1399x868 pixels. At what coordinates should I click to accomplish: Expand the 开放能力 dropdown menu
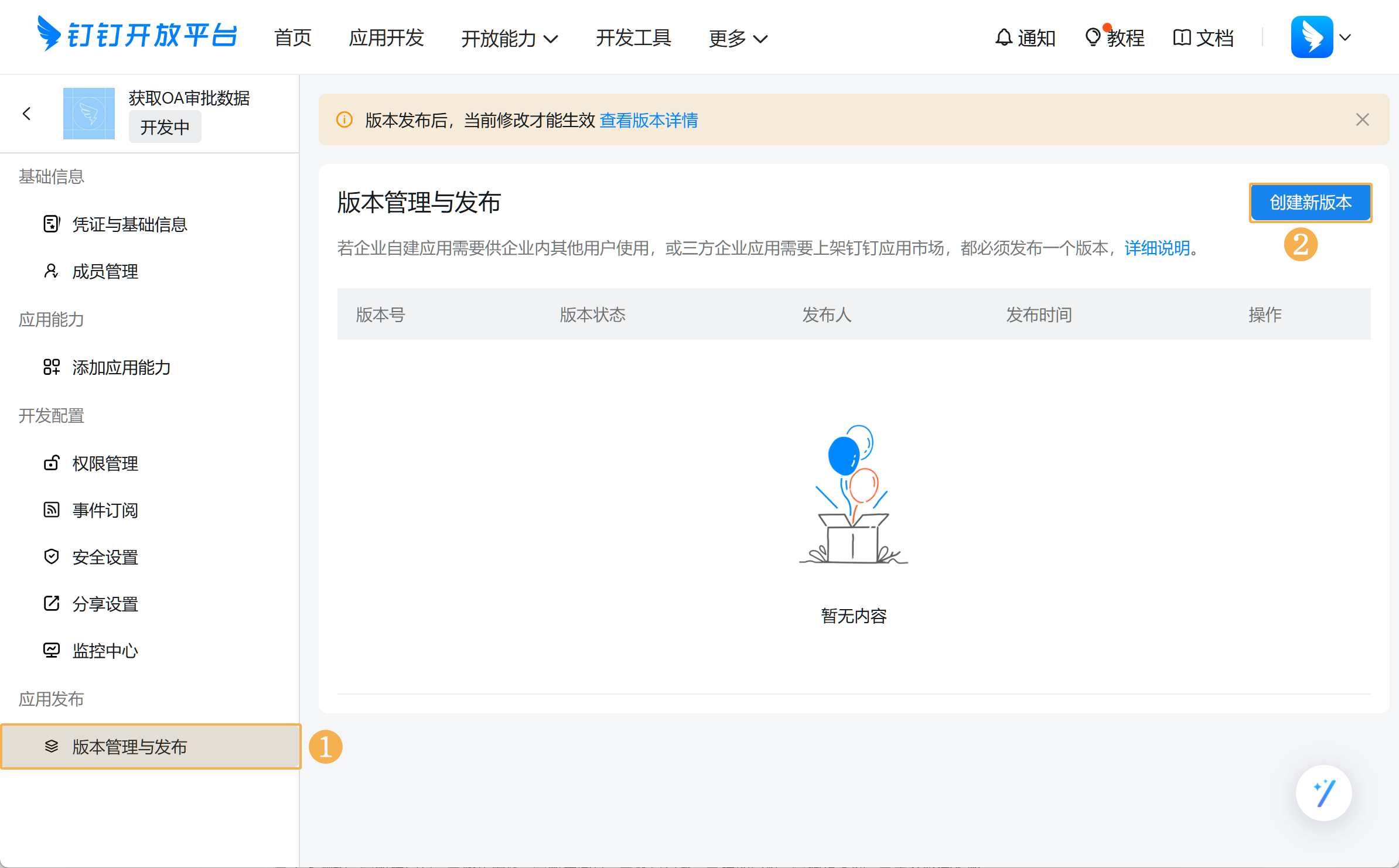pyautogui.click(x=509, y=39)
